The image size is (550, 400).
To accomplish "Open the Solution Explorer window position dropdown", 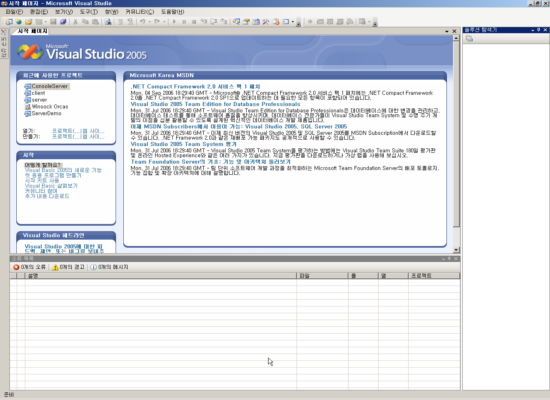I will [x=533, y=30].
